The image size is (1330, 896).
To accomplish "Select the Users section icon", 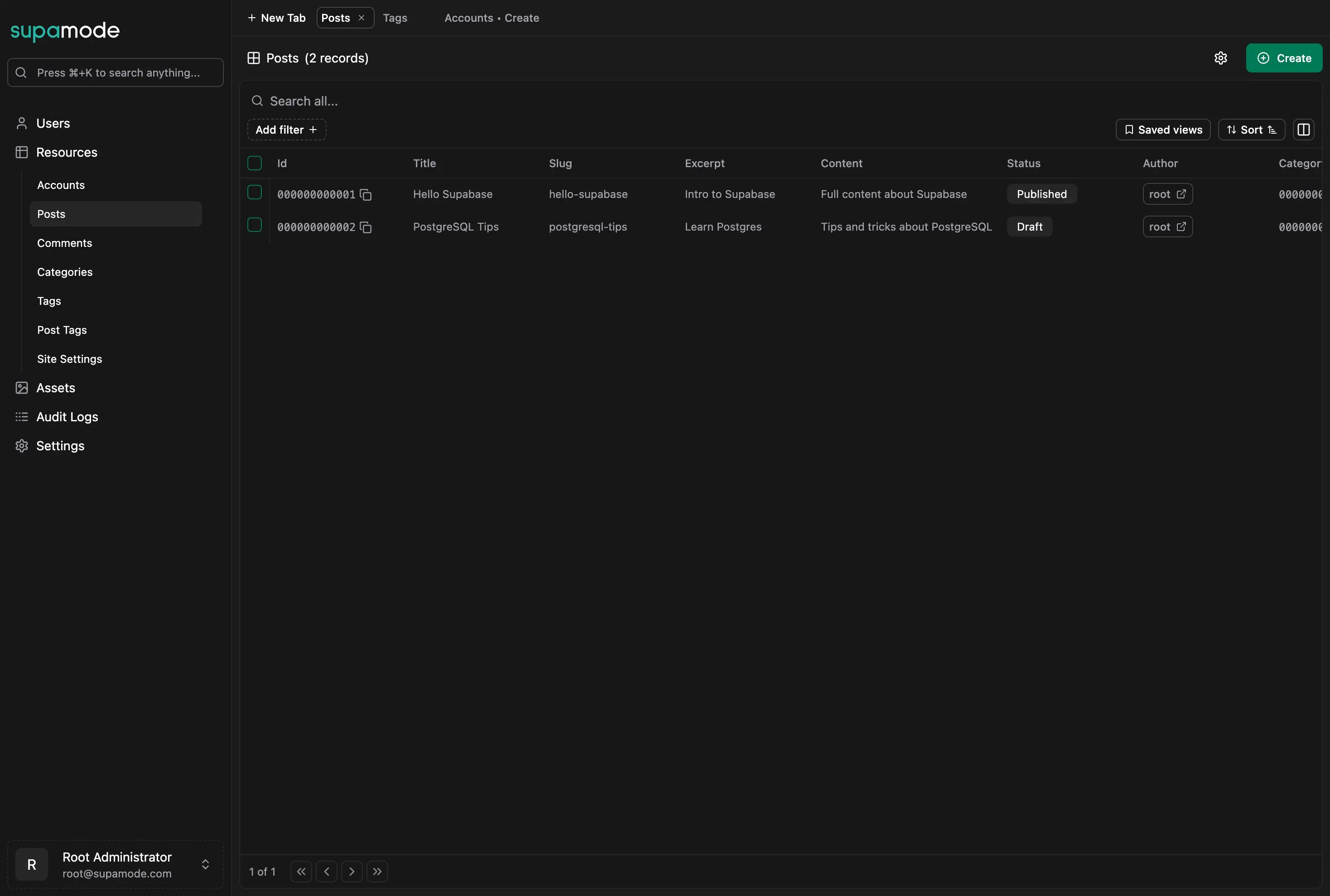I will tap(21, 123).
